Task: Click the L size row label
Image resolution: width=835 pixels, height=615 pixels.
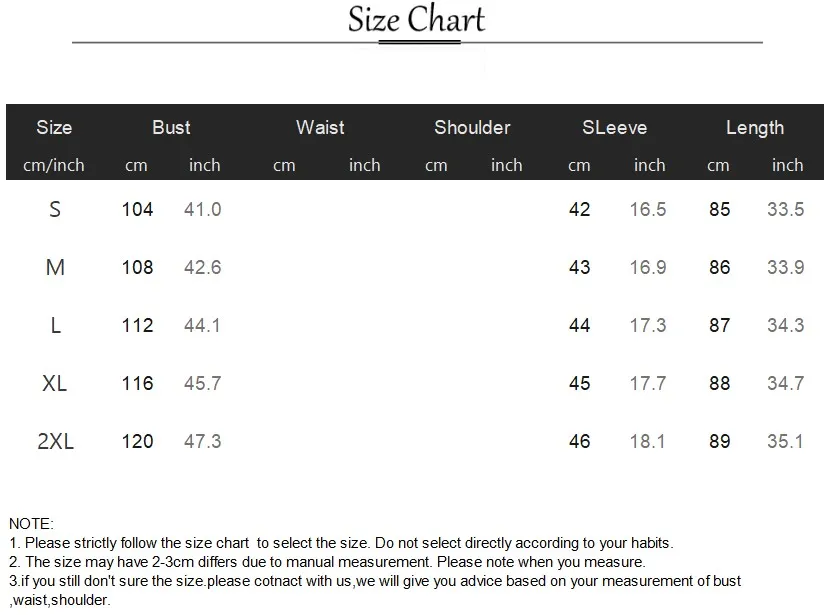Action: tap(55, 325)
